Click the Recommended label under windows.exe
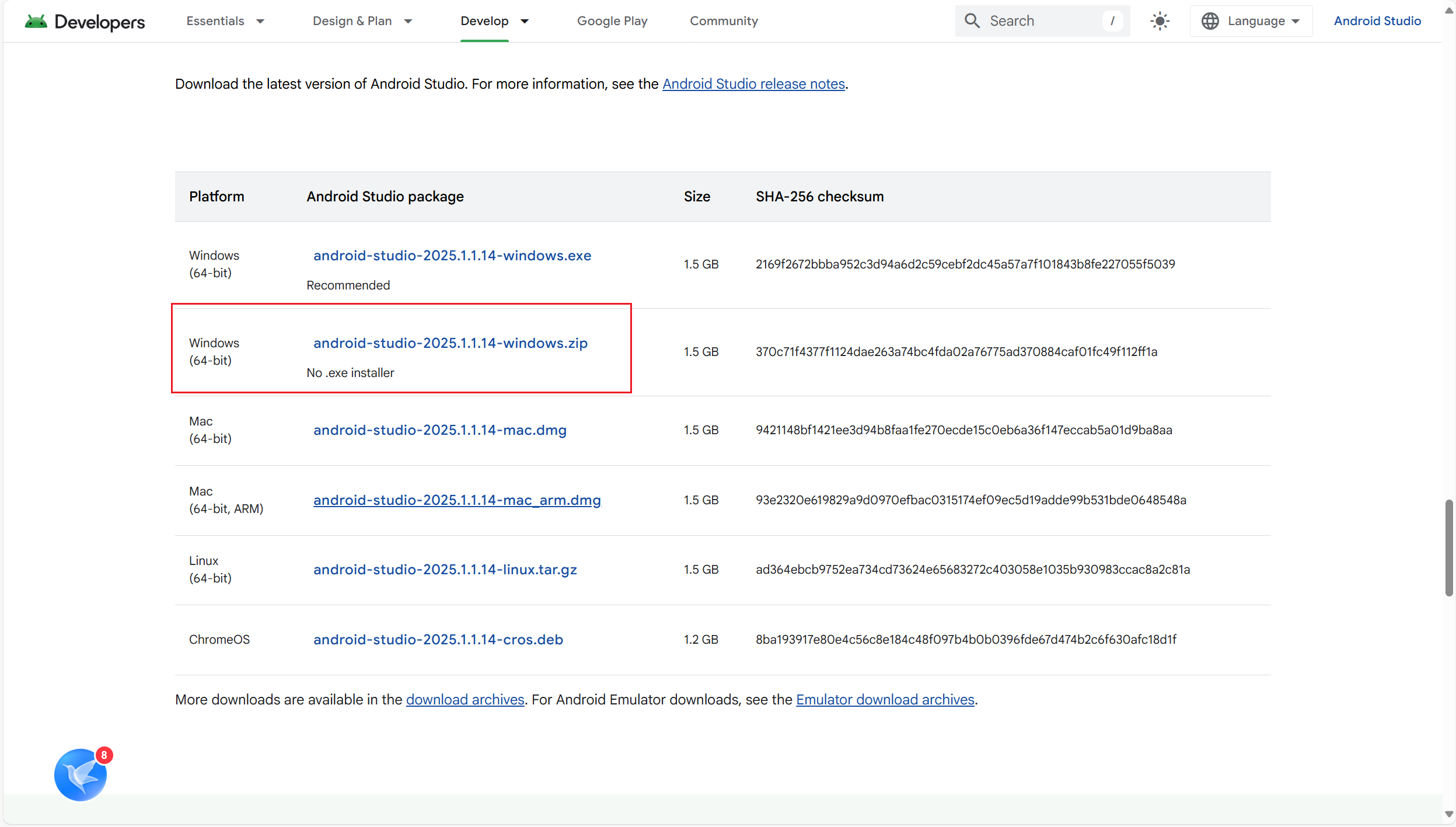Screen dimensions: 1456x827 click(x=348, y=285)
